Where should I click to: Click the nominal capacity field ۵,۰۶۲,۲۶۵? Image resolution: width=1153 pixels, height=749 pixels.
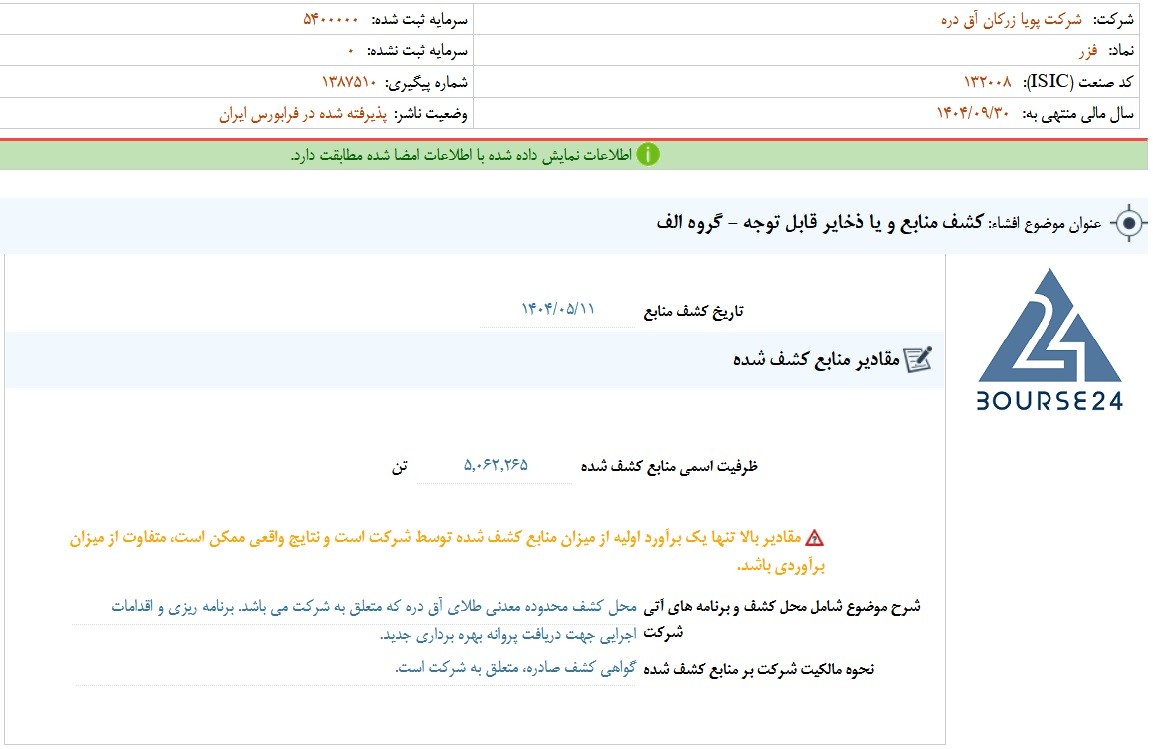(x=495, y=465)
